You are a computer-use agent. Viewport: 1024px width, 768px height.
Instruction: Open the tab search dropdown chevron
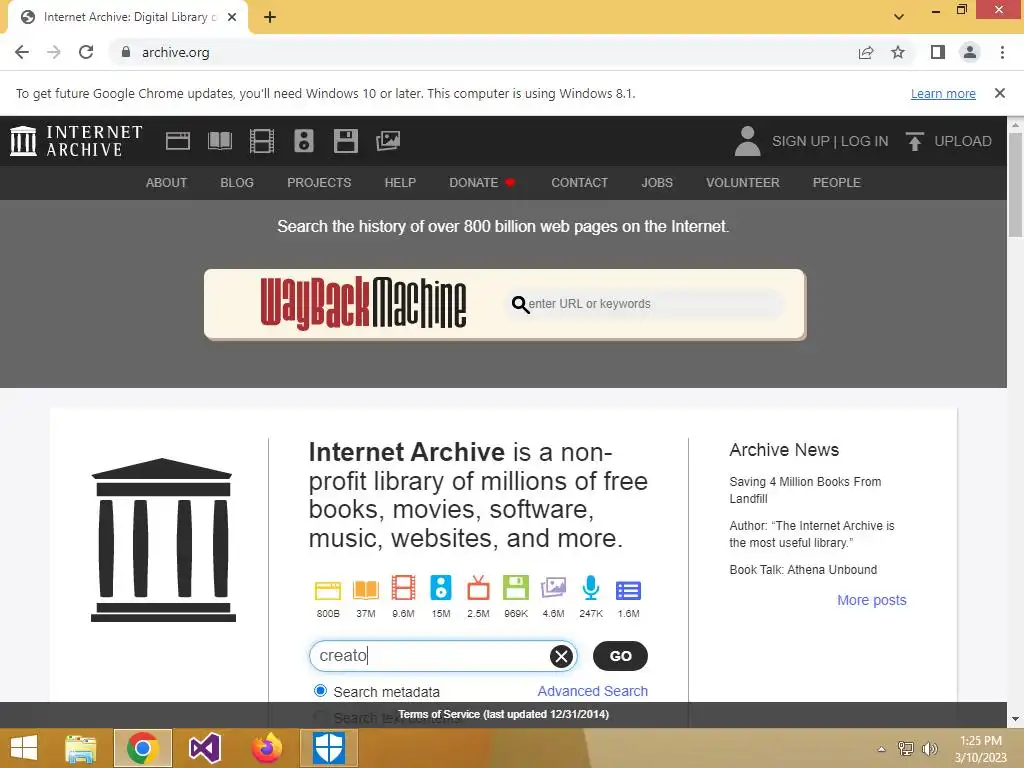point(899,16)
